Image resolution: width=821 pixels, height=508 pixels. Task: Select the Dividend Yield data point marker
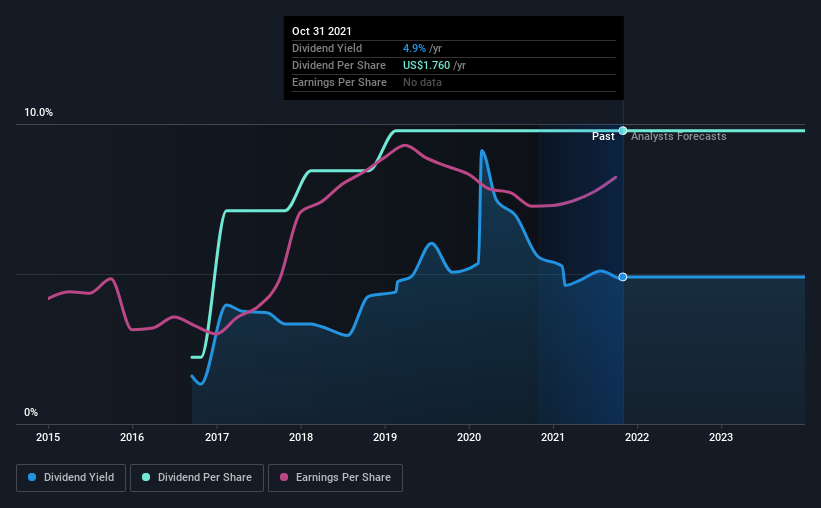tap(623, 277)
